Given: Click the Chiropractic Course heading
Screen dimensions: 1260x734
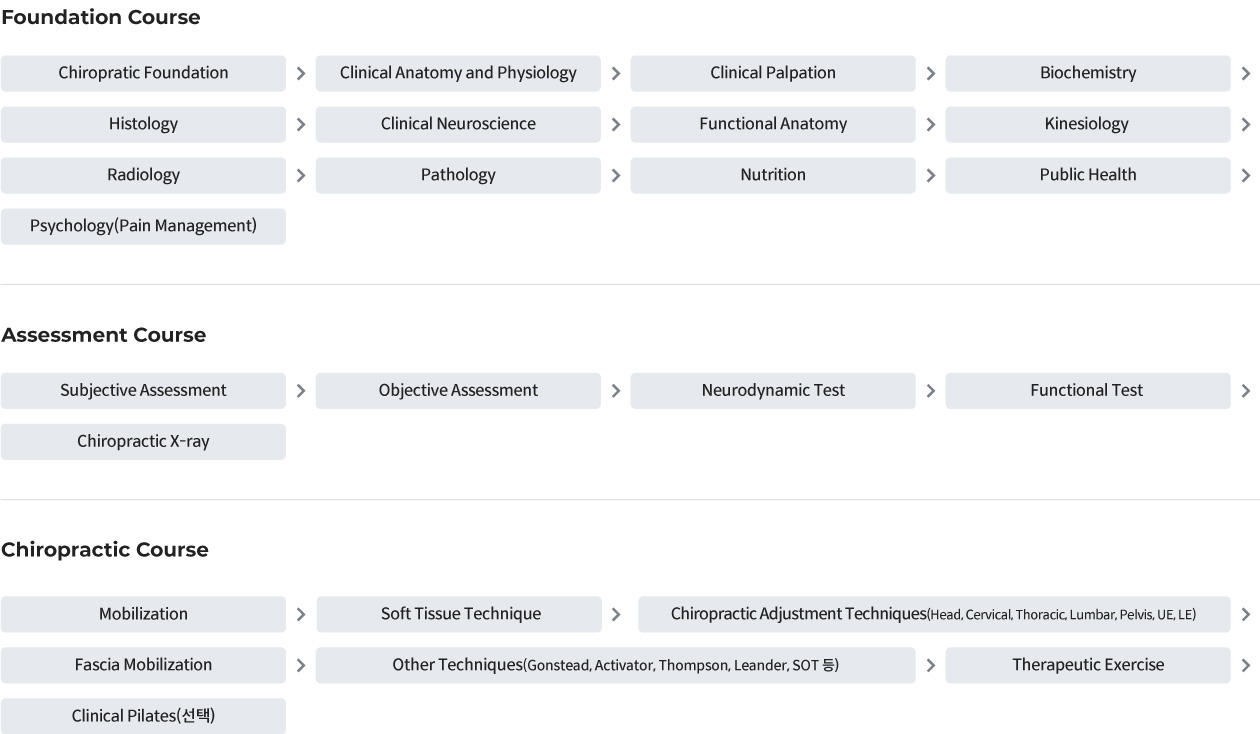Looking at the screenshot, I should pyautogui.click(x=105, y=550).
